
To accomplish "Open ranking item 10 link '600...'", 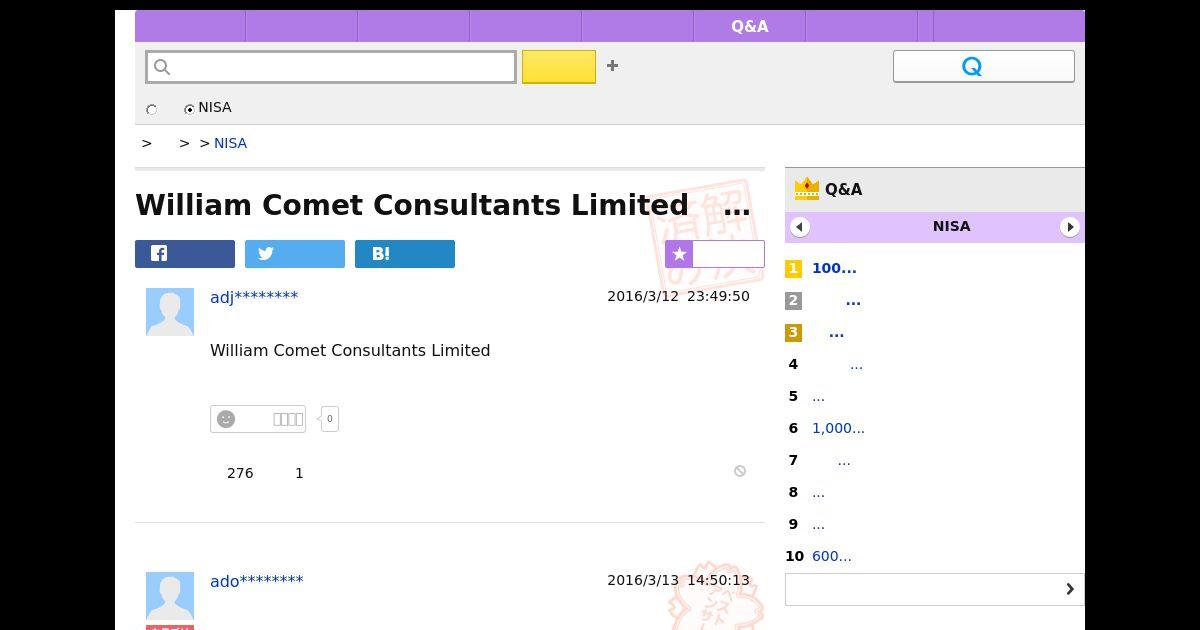I will tap(832, 556).
